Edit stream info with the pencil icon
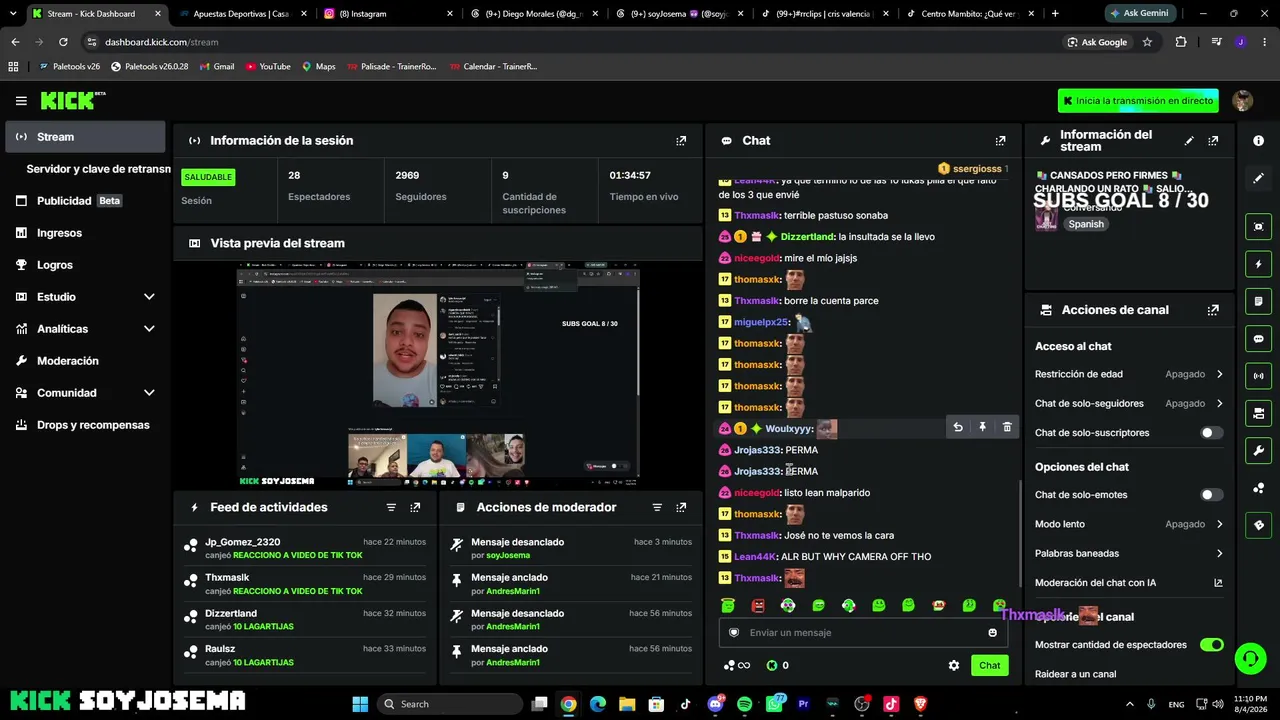1280x720 pixels. click(x=1189, y=141)
